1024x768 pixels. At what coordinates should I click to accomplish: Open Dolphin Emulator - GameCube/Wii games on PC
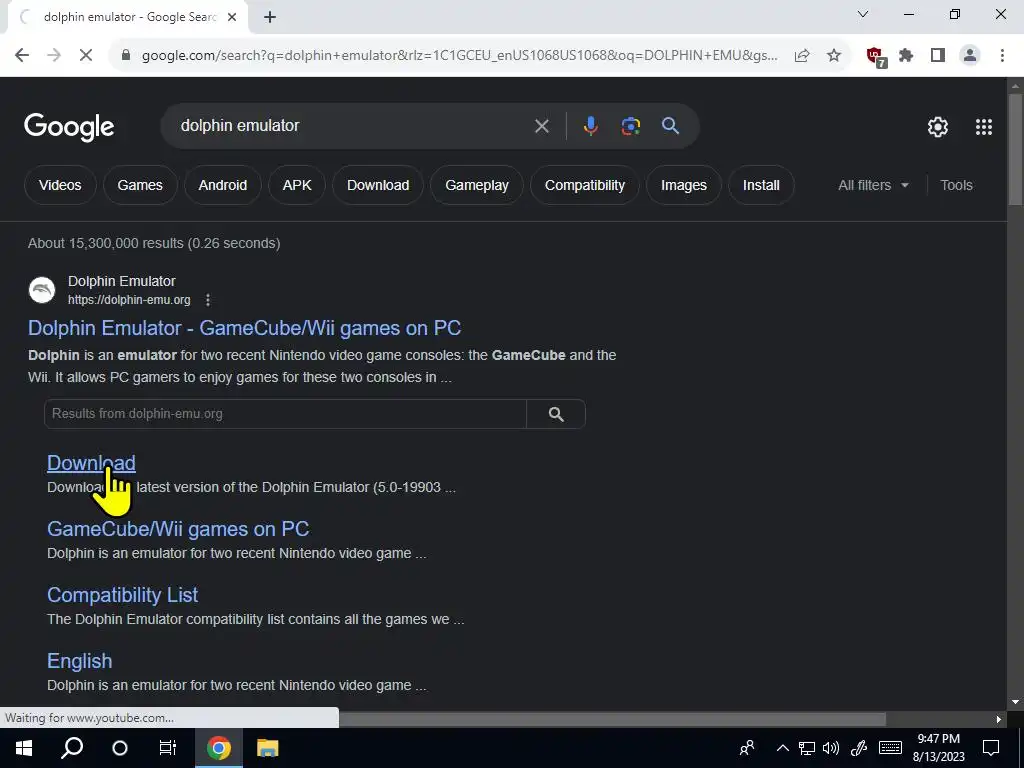[244, 328]
